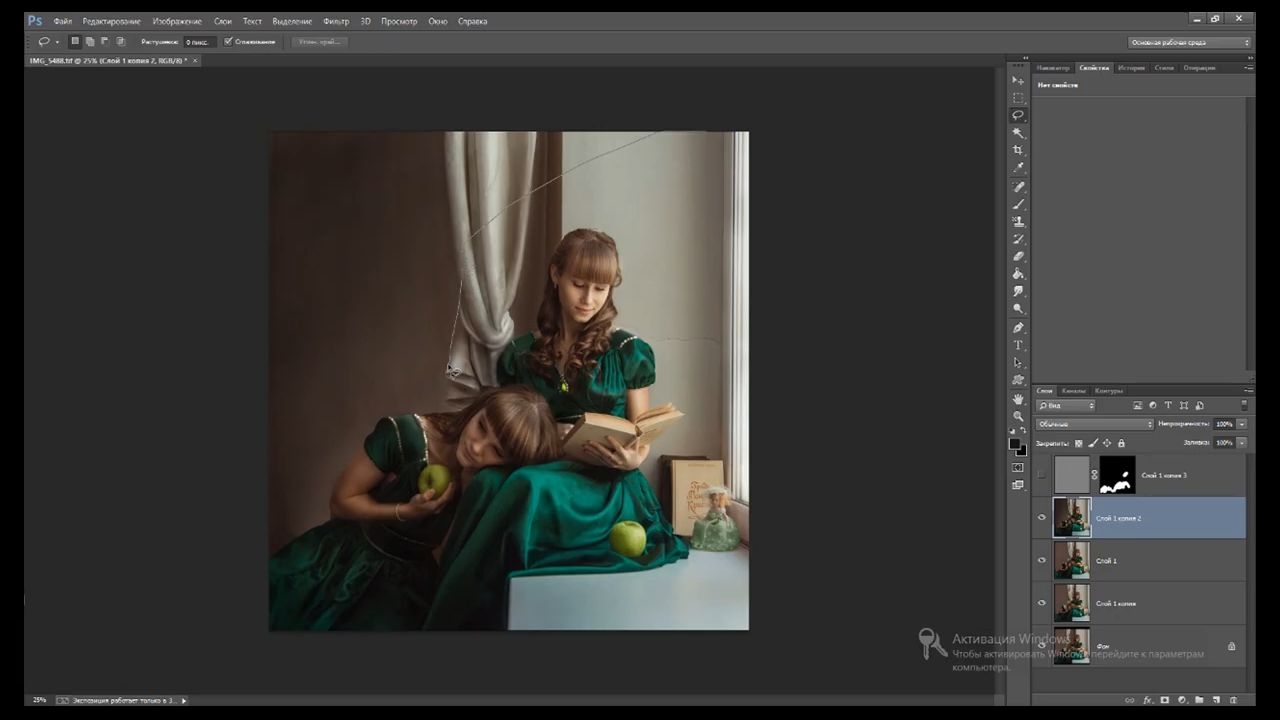Click the Feather input field
Image resolution: width=1280 pixels, height=720 pixels.
tap(198, 42)
